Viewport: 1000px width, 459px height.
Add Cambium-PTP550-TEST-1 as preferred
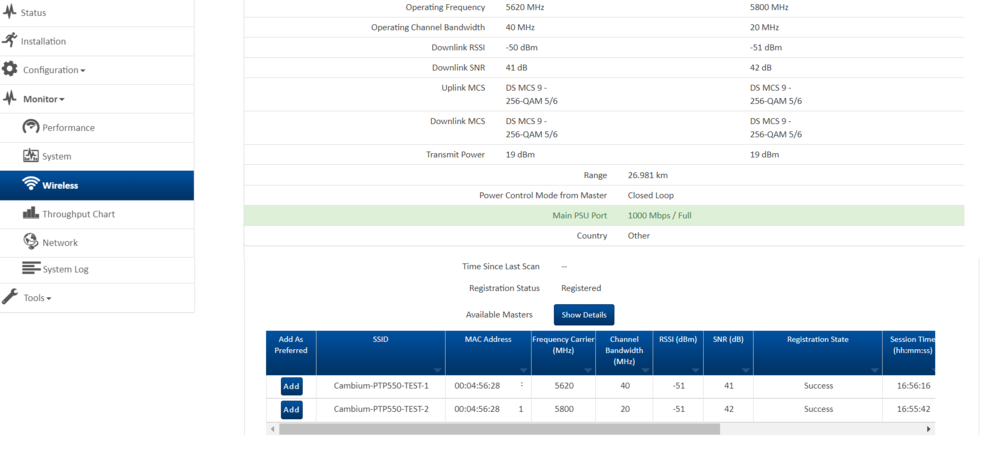tap(291, 386)
